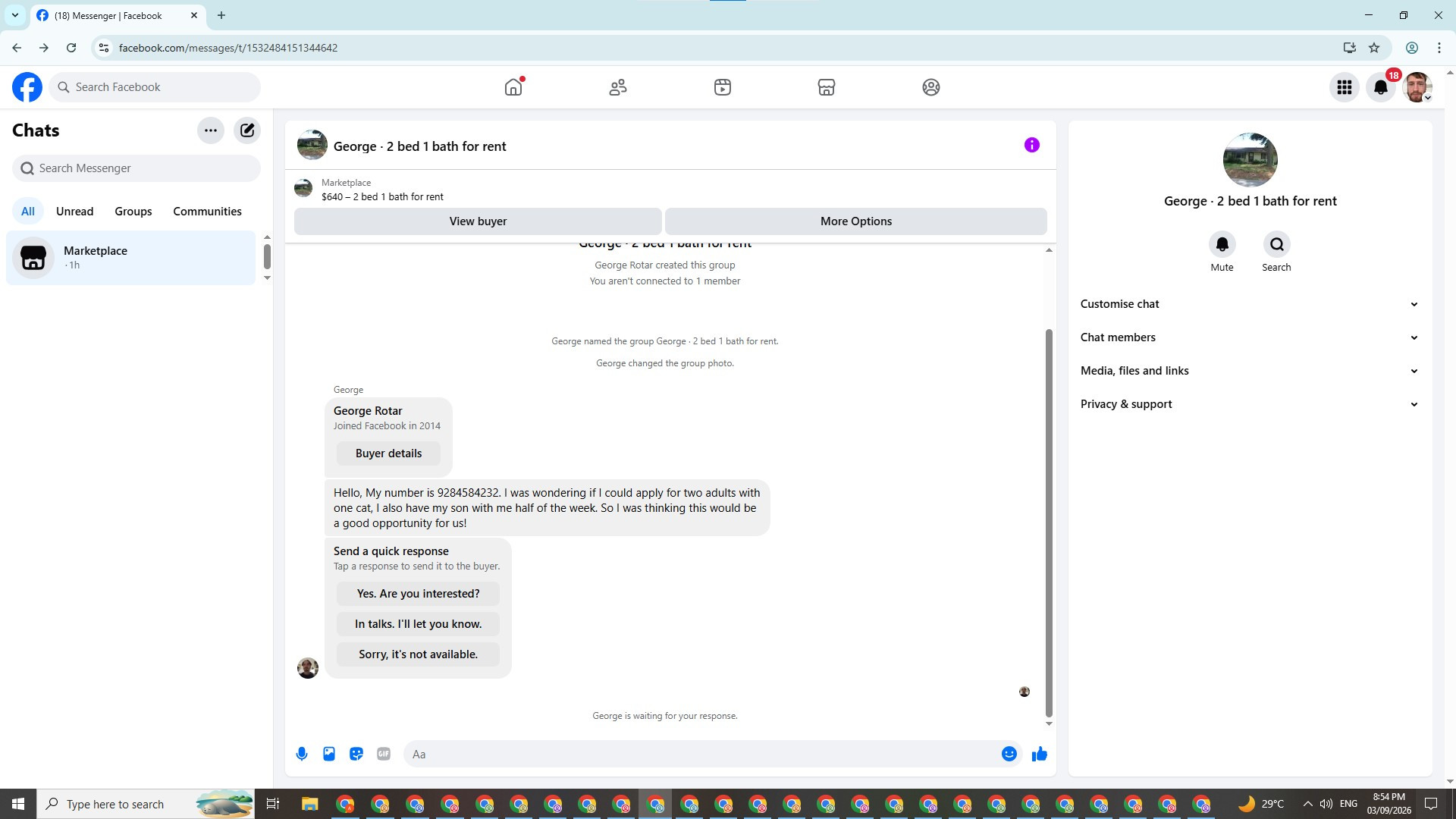Click the Search Messenger field
The height and width of the screenshot is (819, 1456).
pos(136,168)
